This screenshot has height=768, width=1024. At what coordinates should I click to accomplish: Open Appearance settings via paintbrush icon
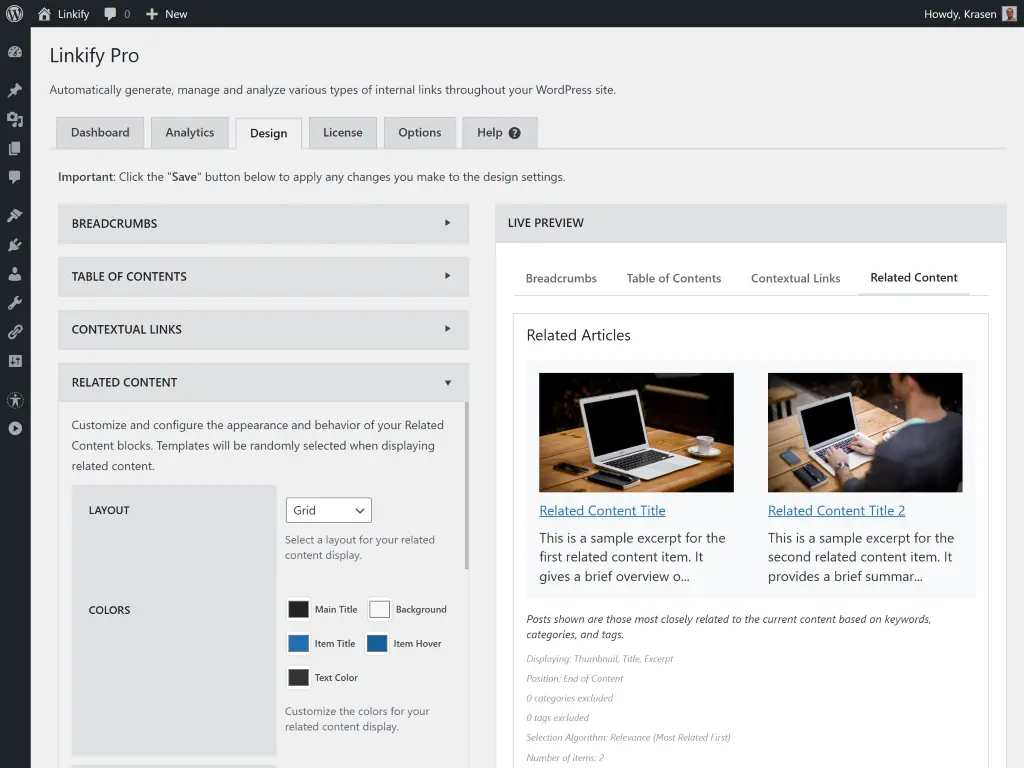pyautogui.click(x=17, y=214)
